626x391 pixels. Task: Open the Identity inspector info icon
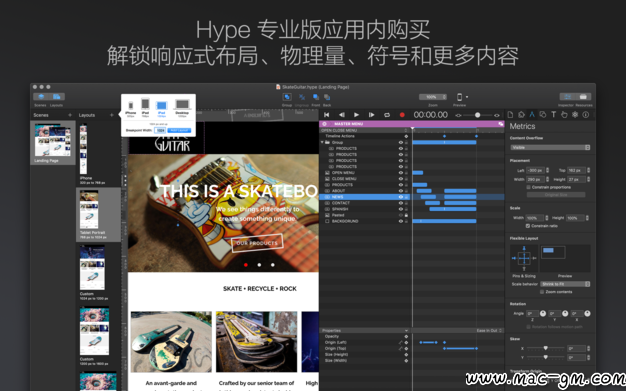pyautogui.click(x=586, y=115)
